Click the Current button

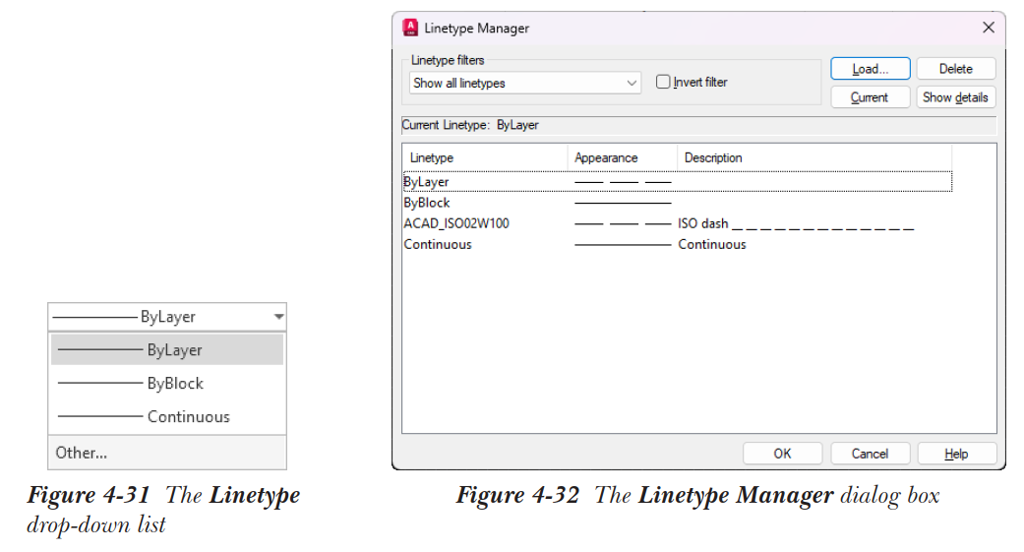pyautogui.click(x=870, y=97)
